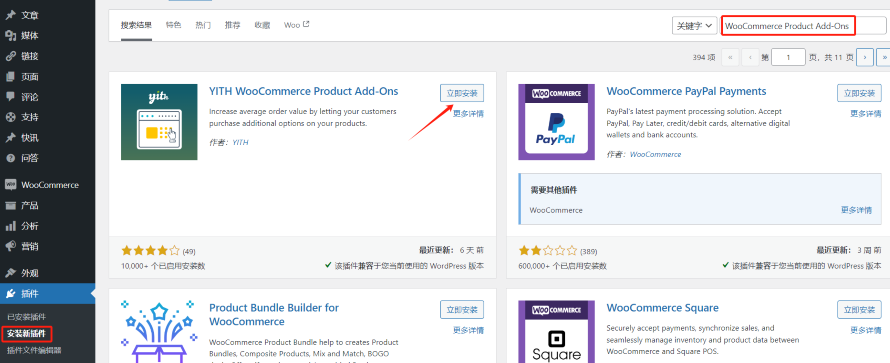The height and width of the screenshot is (363, 890).
Task: Jump to the last results page
Action: click(883, 57)
